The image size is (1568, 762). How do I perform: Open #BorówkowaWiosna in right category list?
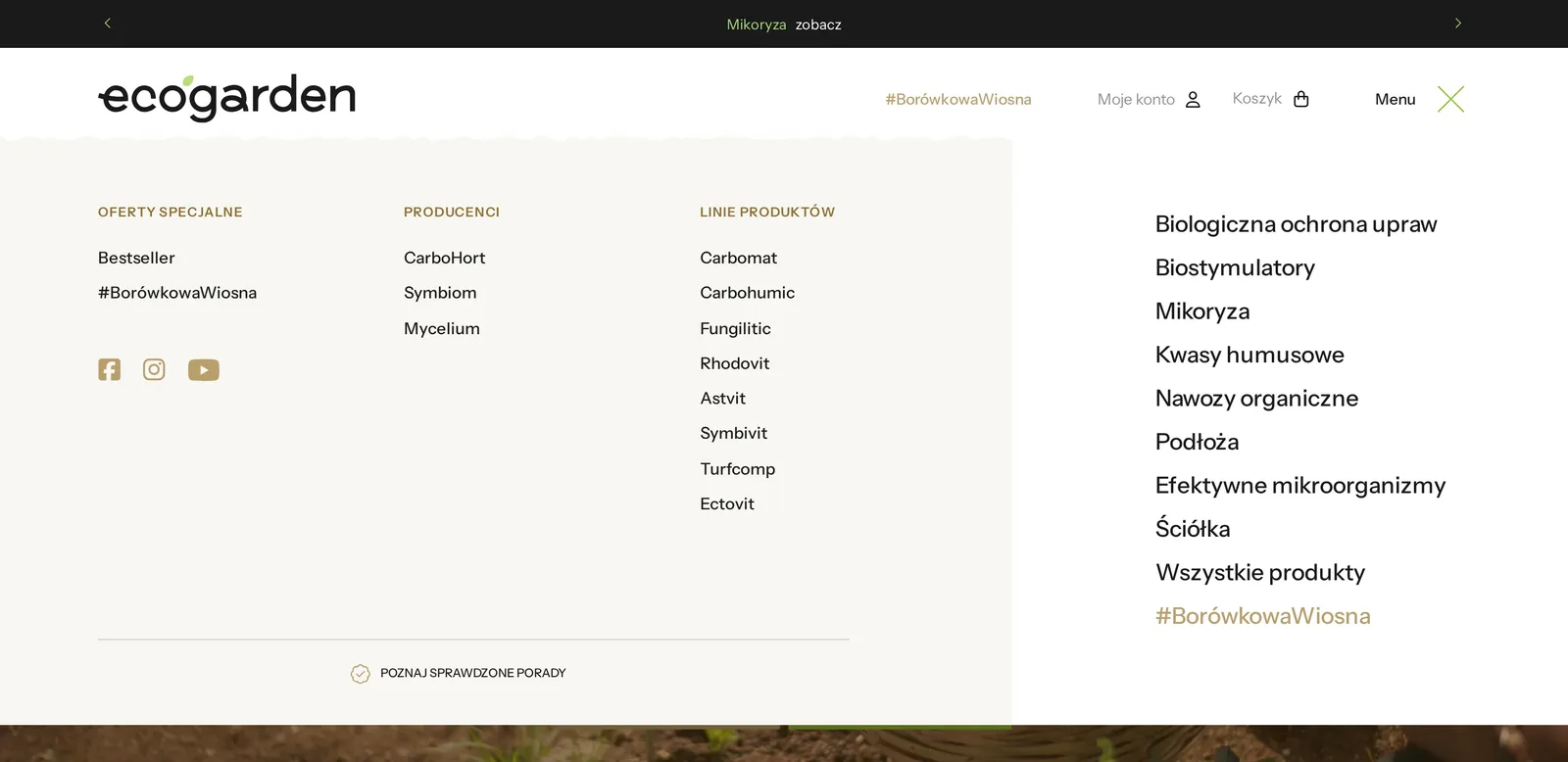1263,616
